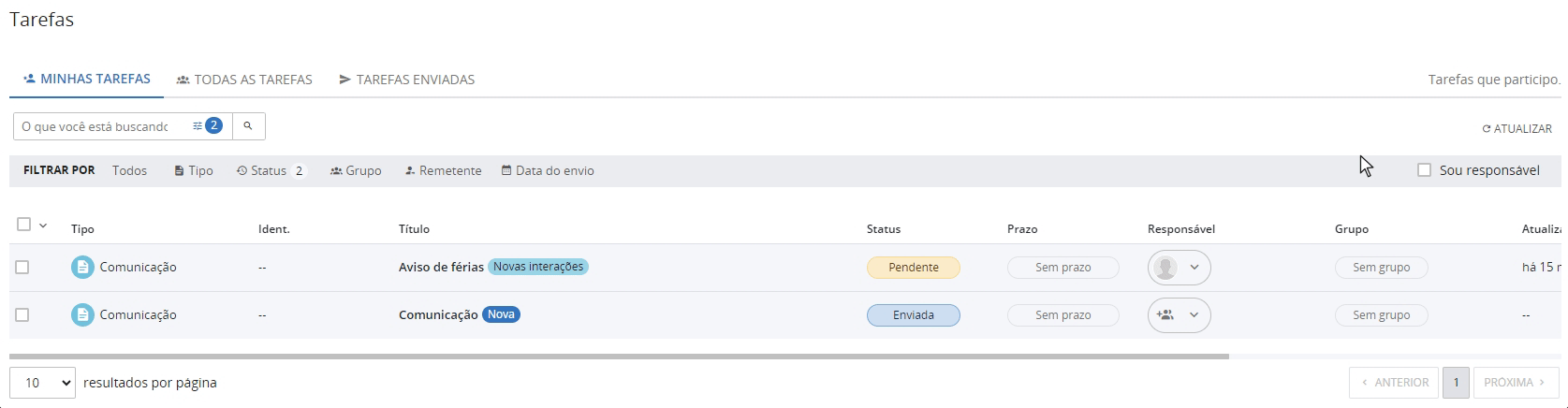Filter by Grupo
The height and width of the screenshot is (408, 1568).
(x=356, y=170)
